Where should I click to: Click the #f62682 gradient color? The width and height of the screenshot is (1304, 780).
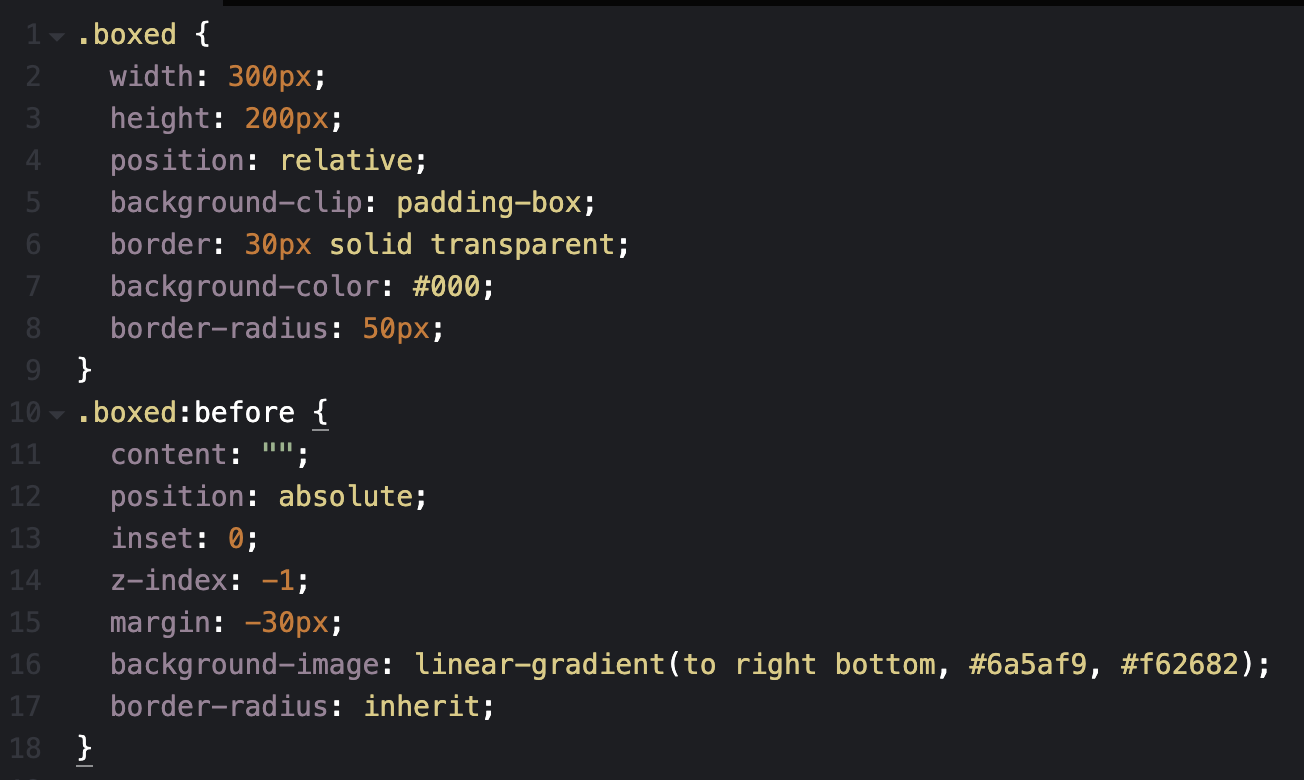coord(1180,665)
